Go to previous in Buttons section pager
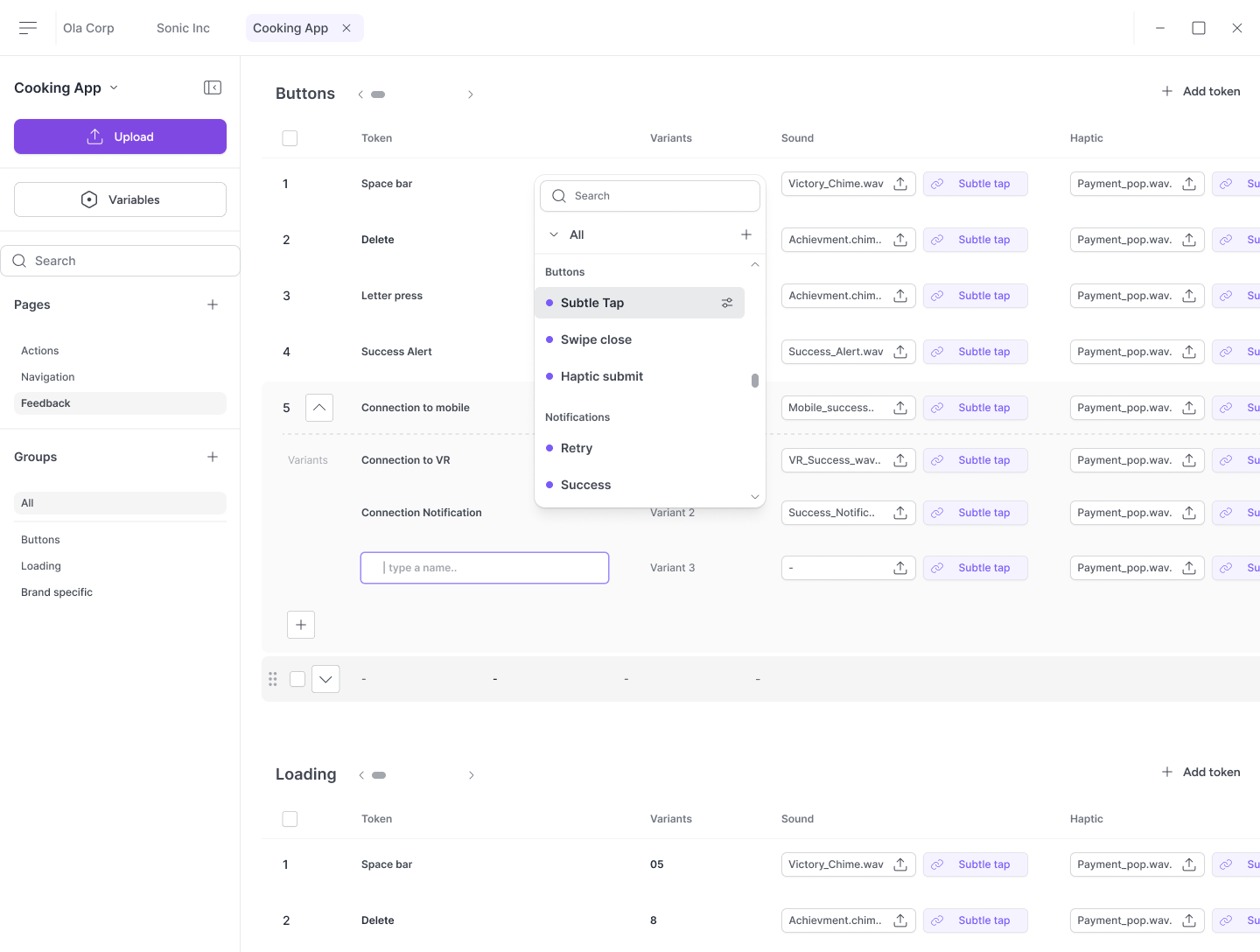 360,94
